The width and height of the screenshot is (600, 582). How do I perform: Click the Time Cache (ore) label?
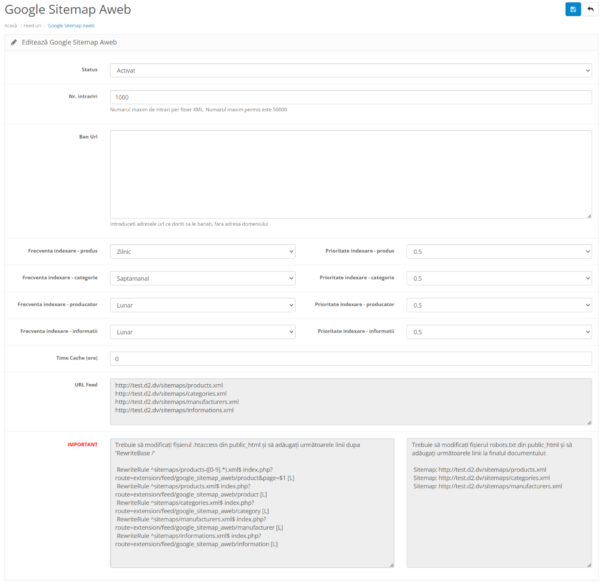click(77, 358)
